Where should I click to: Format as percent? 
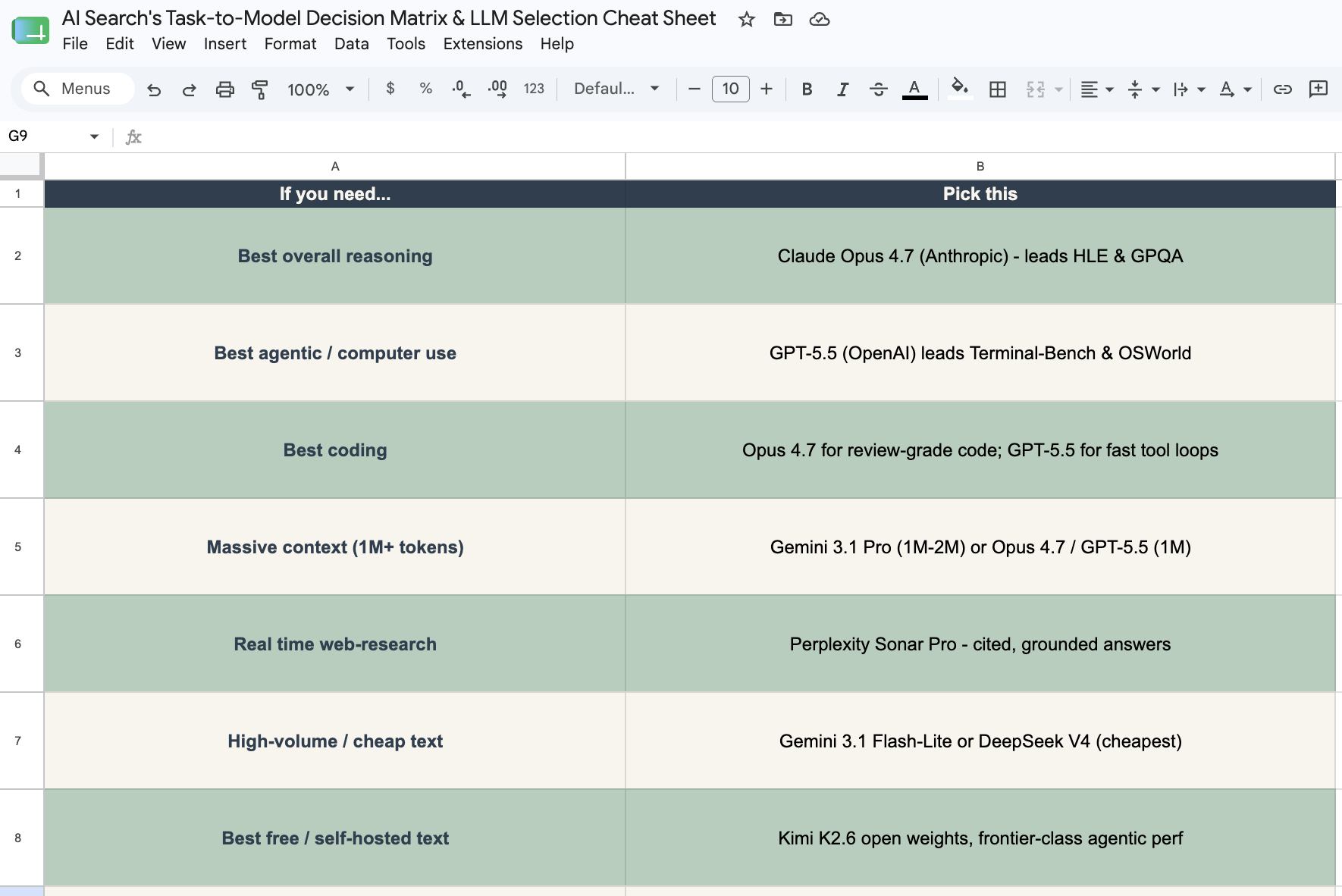[x=426, y=89]
